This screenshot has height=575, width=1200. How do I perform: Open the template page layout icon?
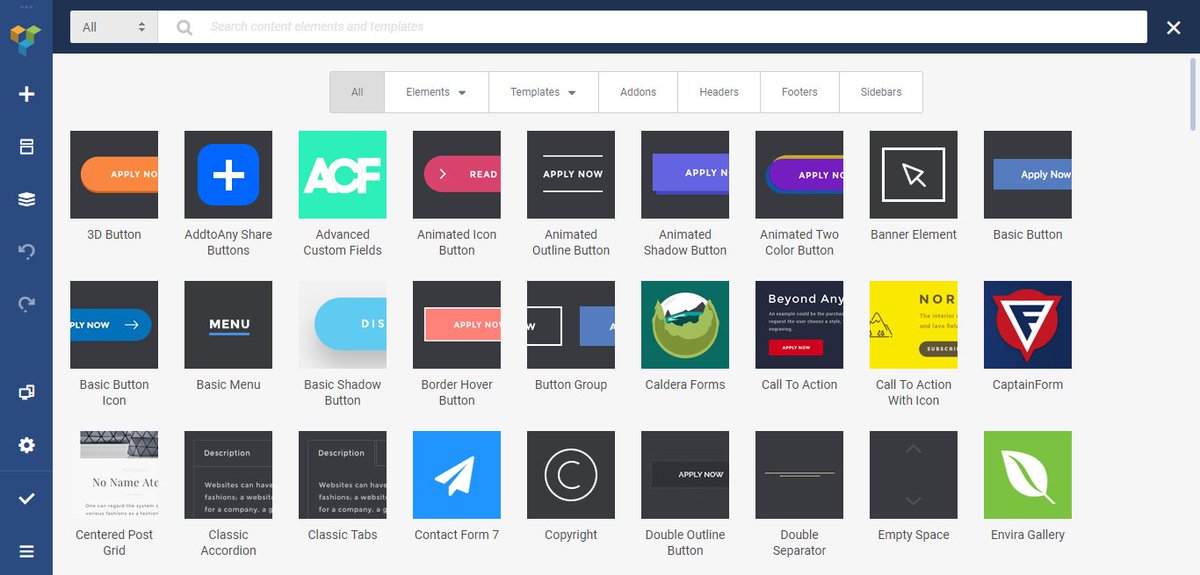[27, 147]
